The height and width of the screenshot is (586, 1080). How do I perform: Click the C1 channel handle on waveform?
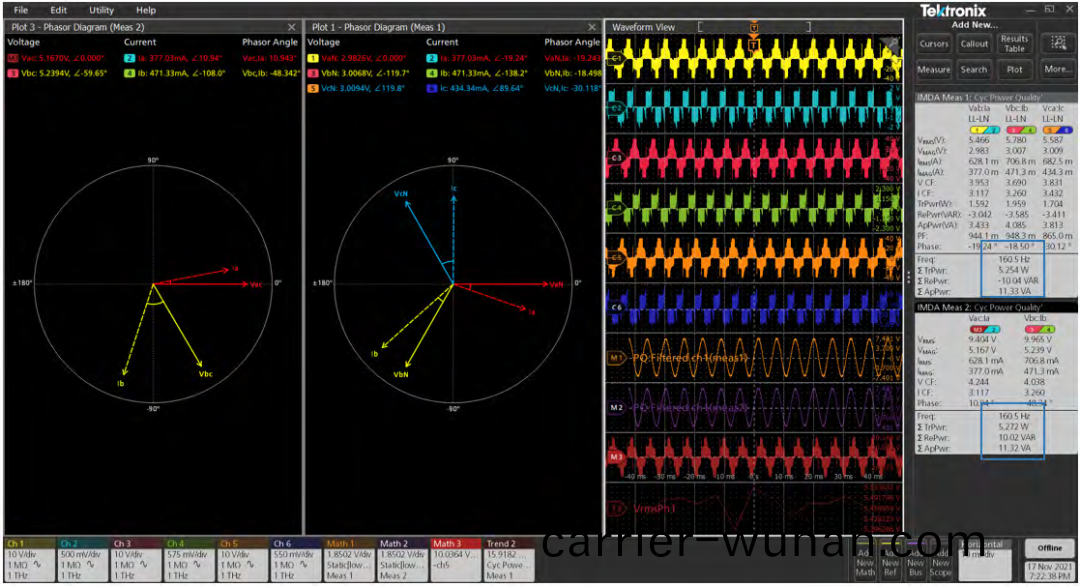click(616, 58)
